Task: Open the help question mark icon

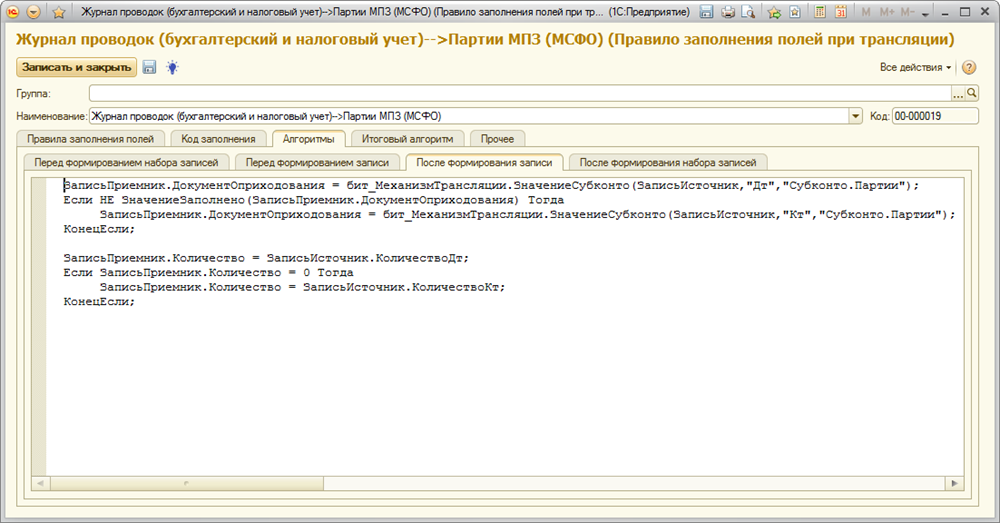Action: 968,67
